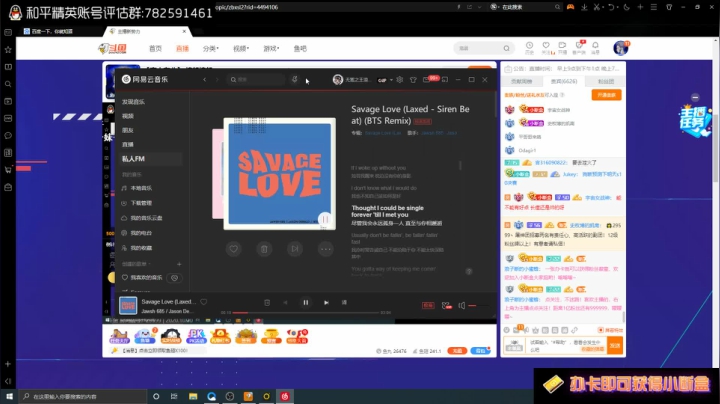Mute the volume speaker icon
Viewport: 720px width, 404px height.
point(462,305)
